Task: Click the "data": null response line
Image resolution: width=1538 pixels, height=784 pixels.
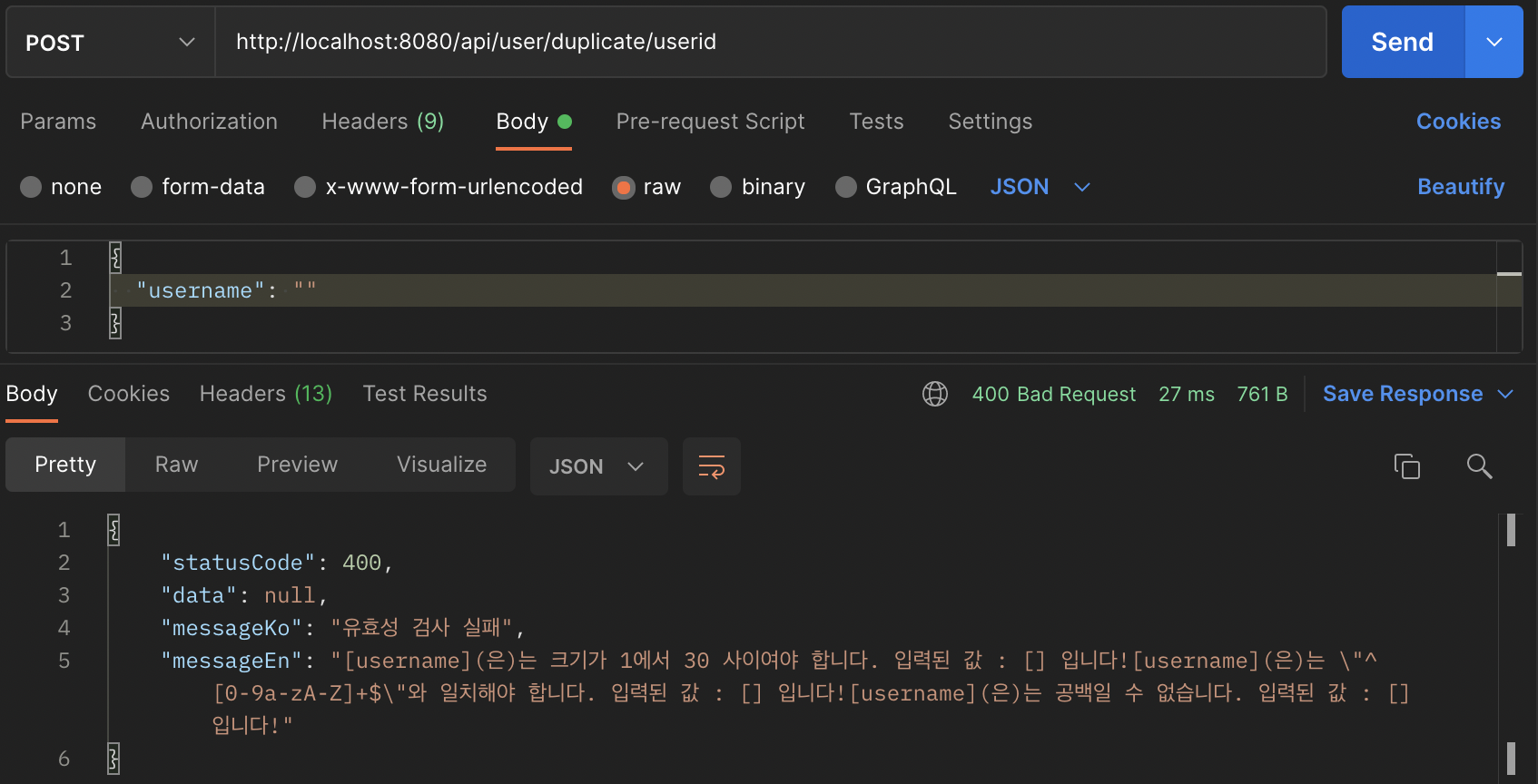Action: pyautogui.click(x=243, y=595)
